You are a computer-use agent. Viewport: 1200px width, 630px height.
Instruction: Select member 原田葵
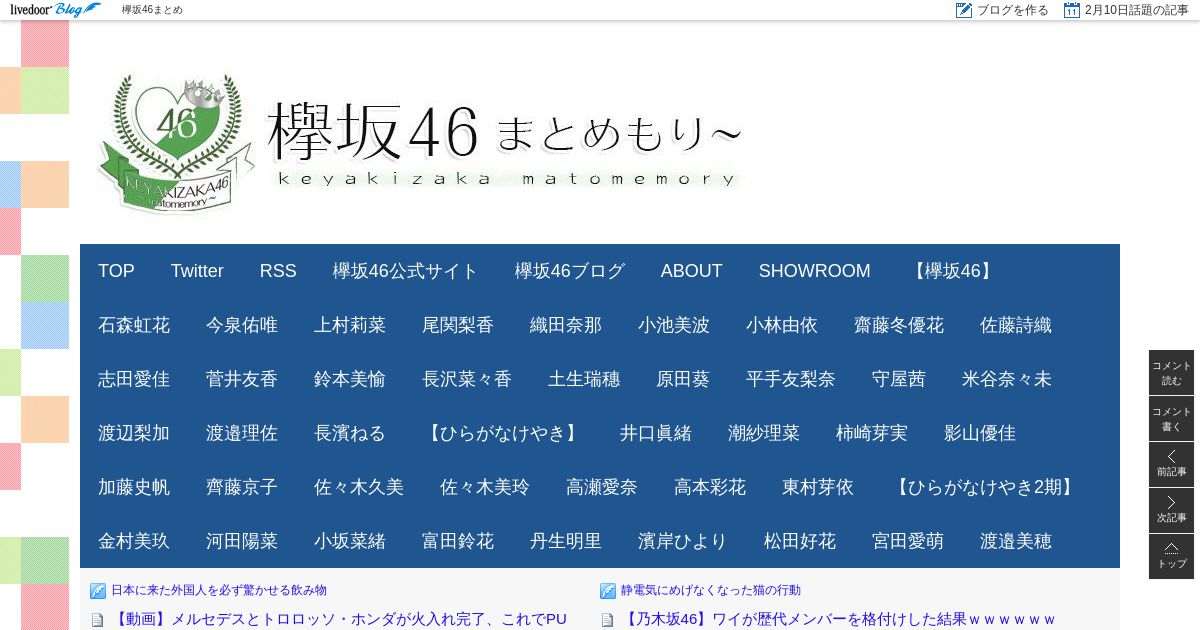pyautogui.click(x=683, y=379)
